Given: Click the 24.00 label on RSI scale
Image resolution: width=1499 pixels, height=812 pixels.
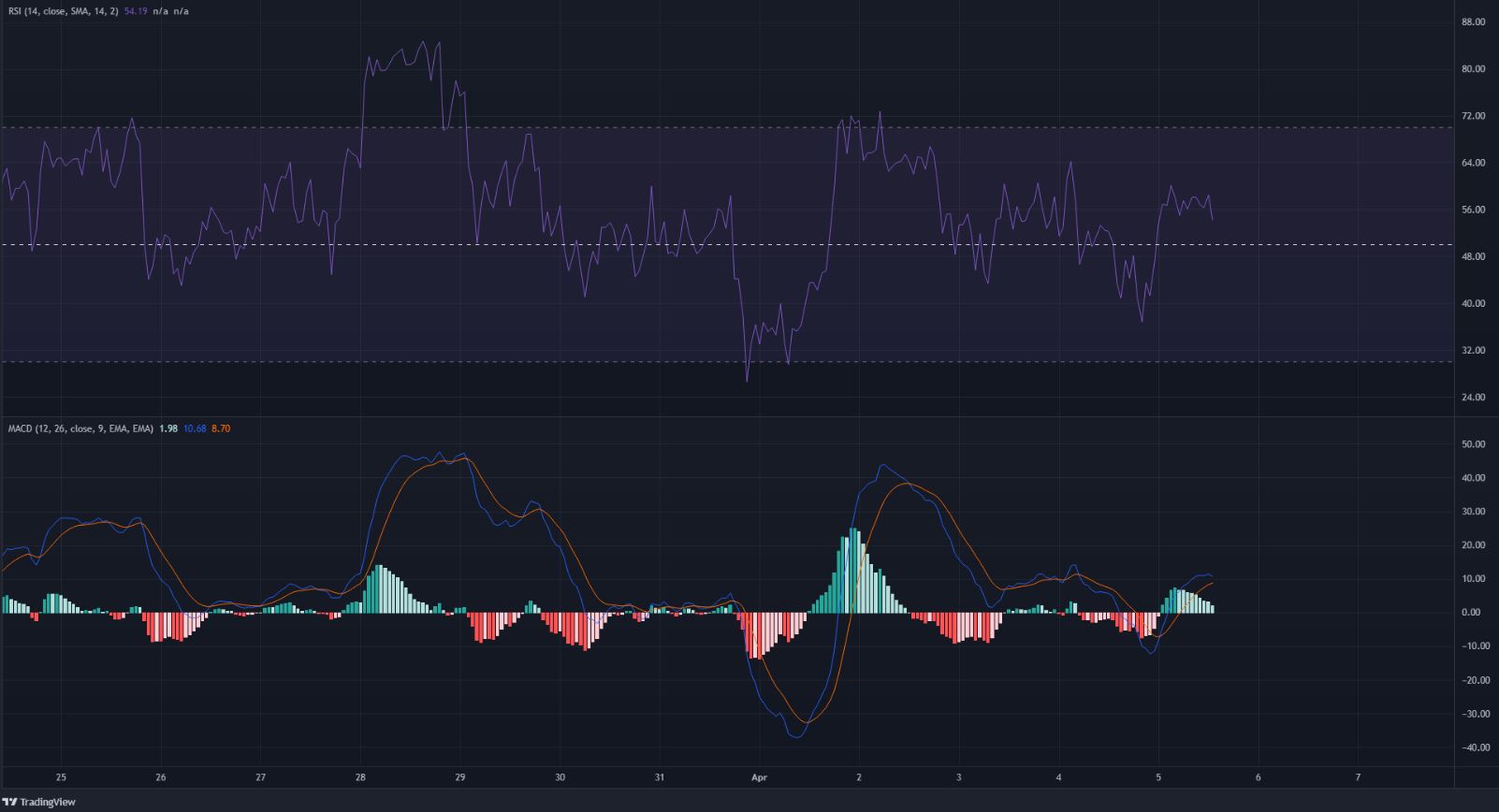Looking at the screenshot, I should [x=1473, y=398].
